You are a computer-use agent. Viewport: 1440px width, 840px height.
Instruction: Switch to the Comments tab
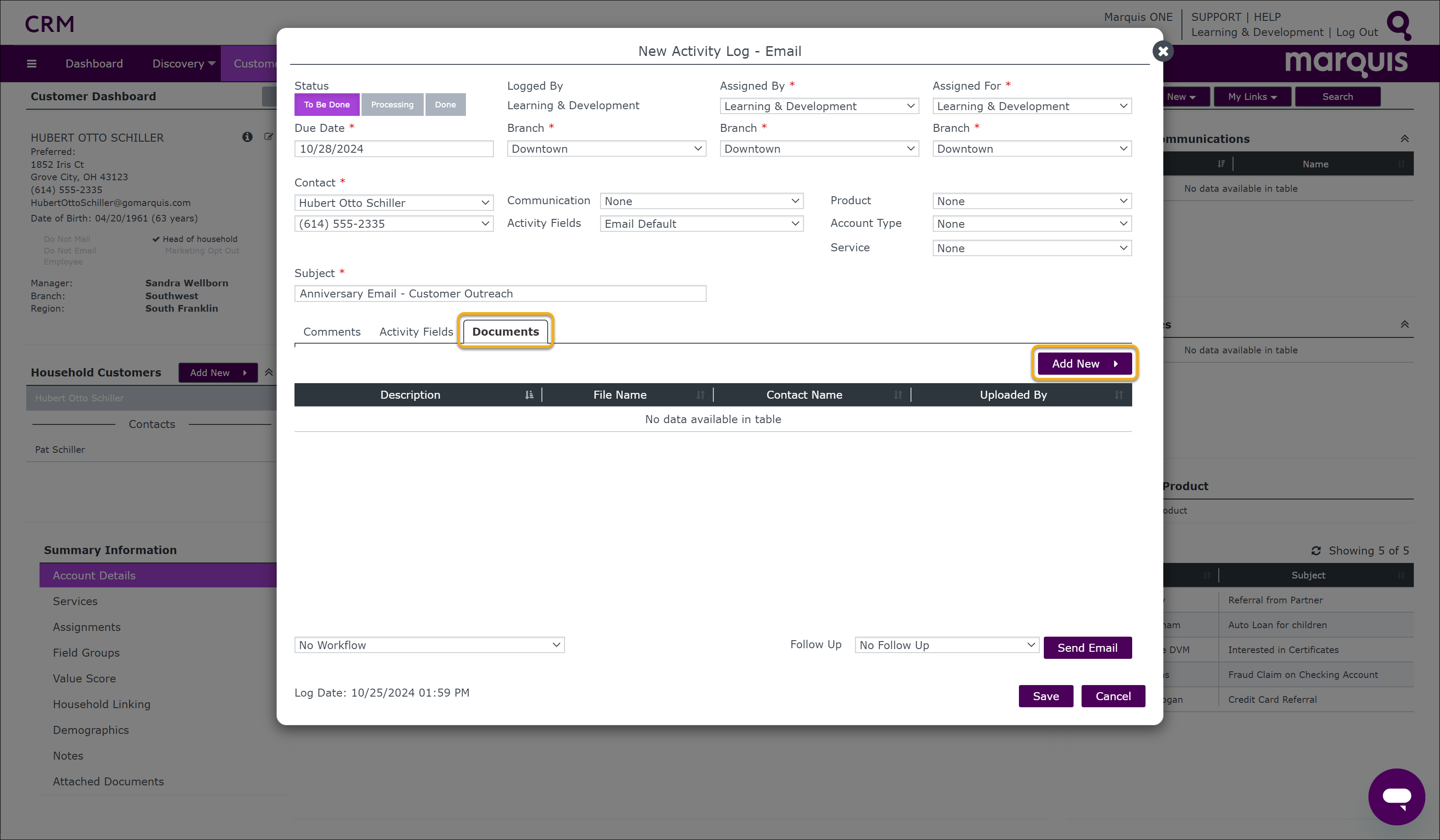[331, 332]
